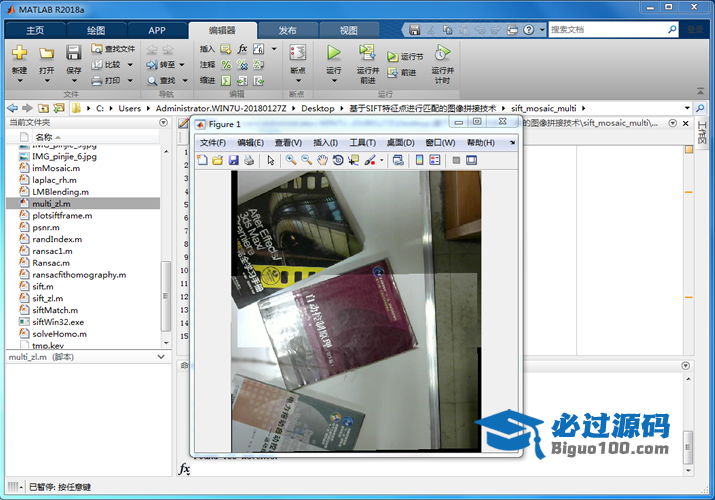Image resolution: width=715 pixels, height=500 pixels.
Task: Click the dock figure arrow in Figure 1 menu bar
Action: [513, 143]
